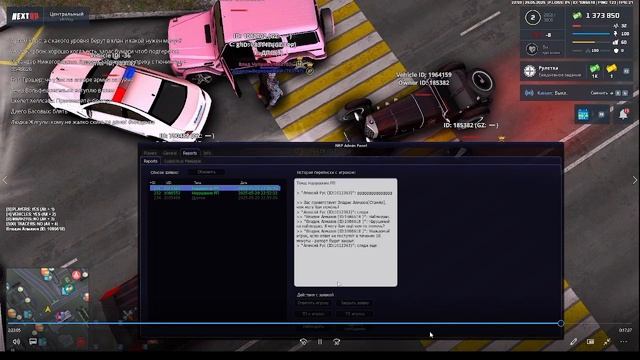Click the running stamina icon
The width and height of the screenshot is (640, 360).
(x=616, y=33)
